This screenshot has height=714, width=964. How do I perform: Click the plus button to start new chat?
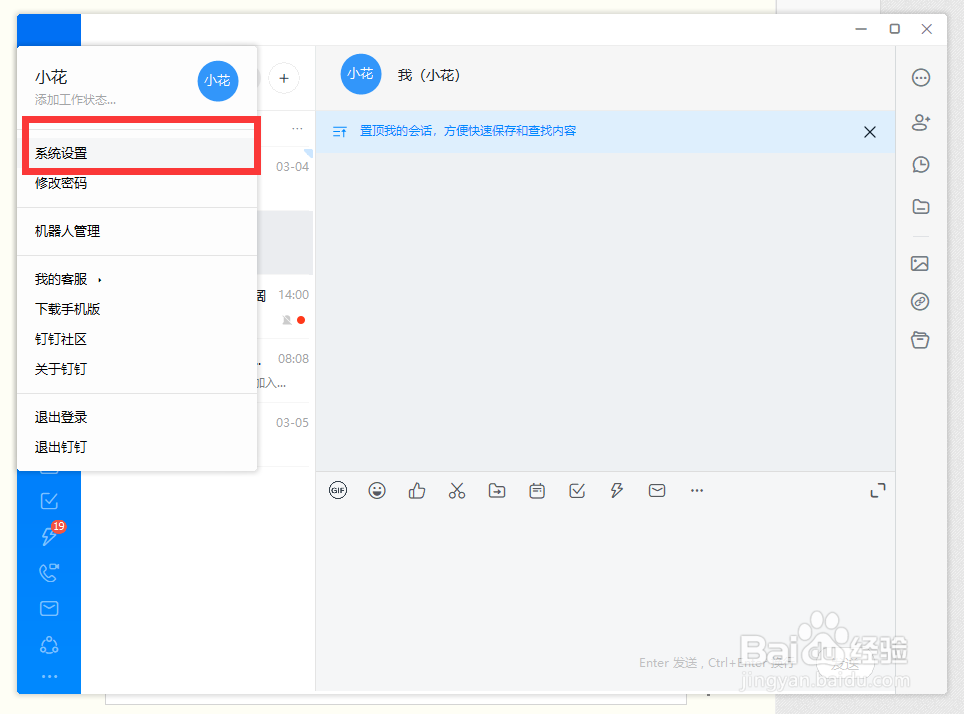[284, 78]
